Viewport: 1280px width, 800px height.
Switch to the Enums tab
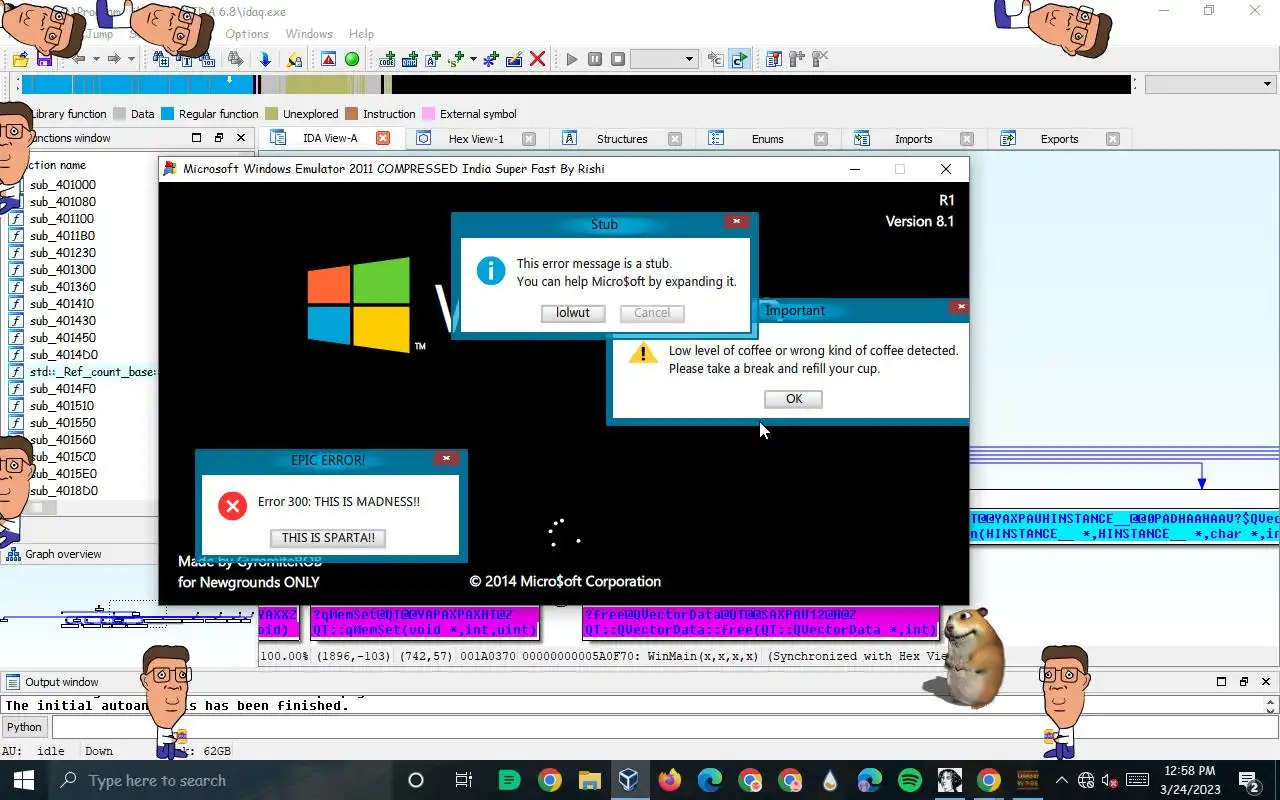768,139
